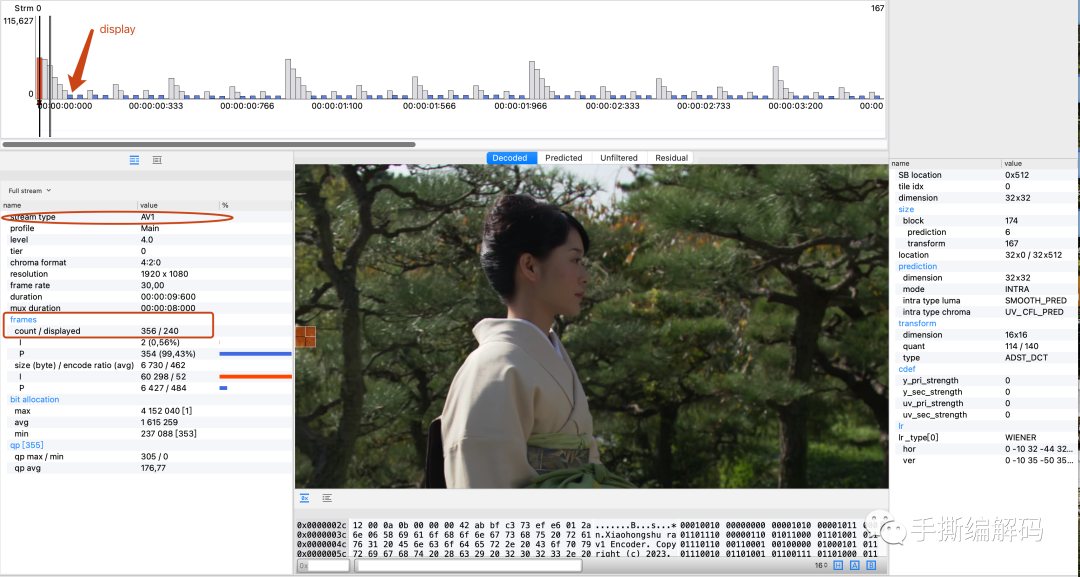Open the Full stream dropdown
The image size is (1080, 577).
click(29, 190)
